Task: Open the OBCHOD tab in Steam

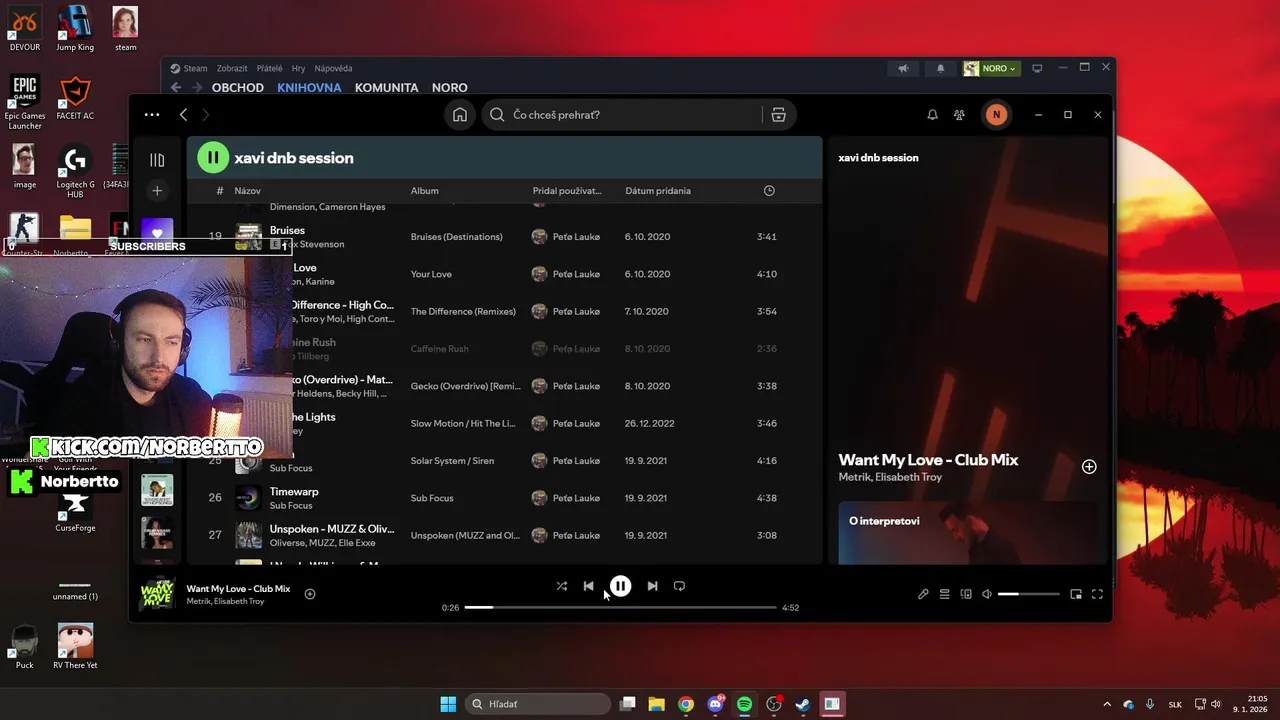Action: click(238, 88)
